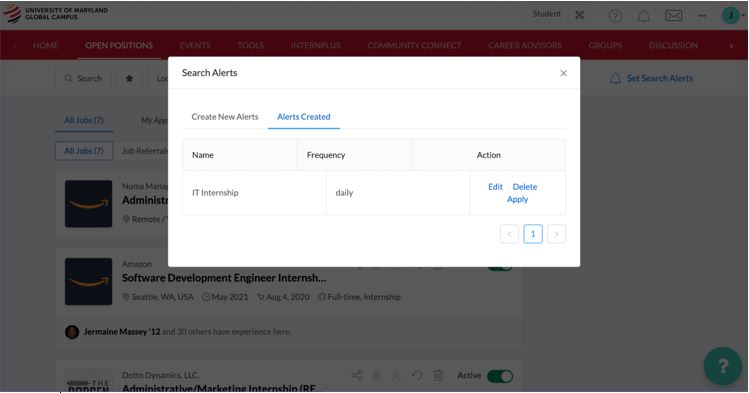Open the Groups nav item

605,45
